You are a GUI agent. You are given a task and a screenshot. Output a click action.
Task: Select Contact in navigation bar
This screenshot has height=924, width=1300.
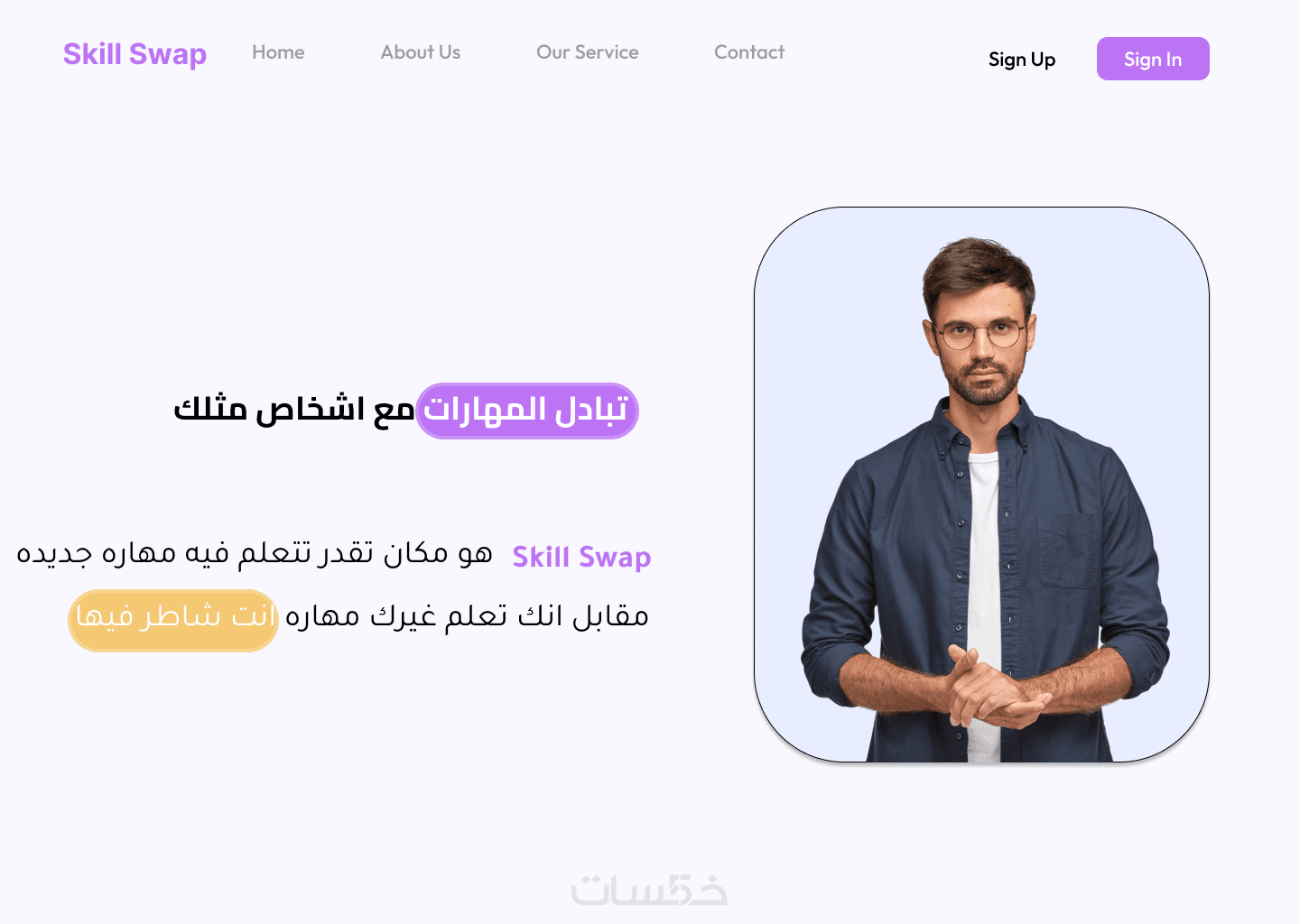[749, 52]
